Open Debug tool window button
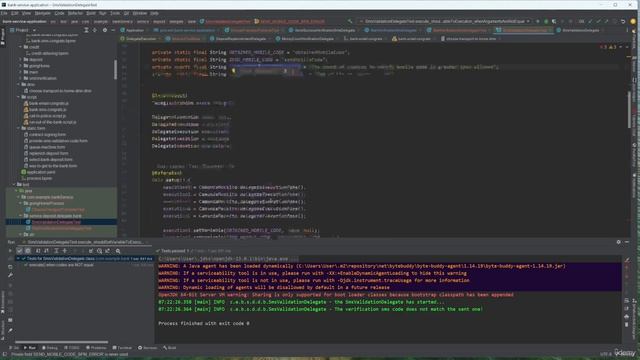640x360 pixels. tap(50, 348)
